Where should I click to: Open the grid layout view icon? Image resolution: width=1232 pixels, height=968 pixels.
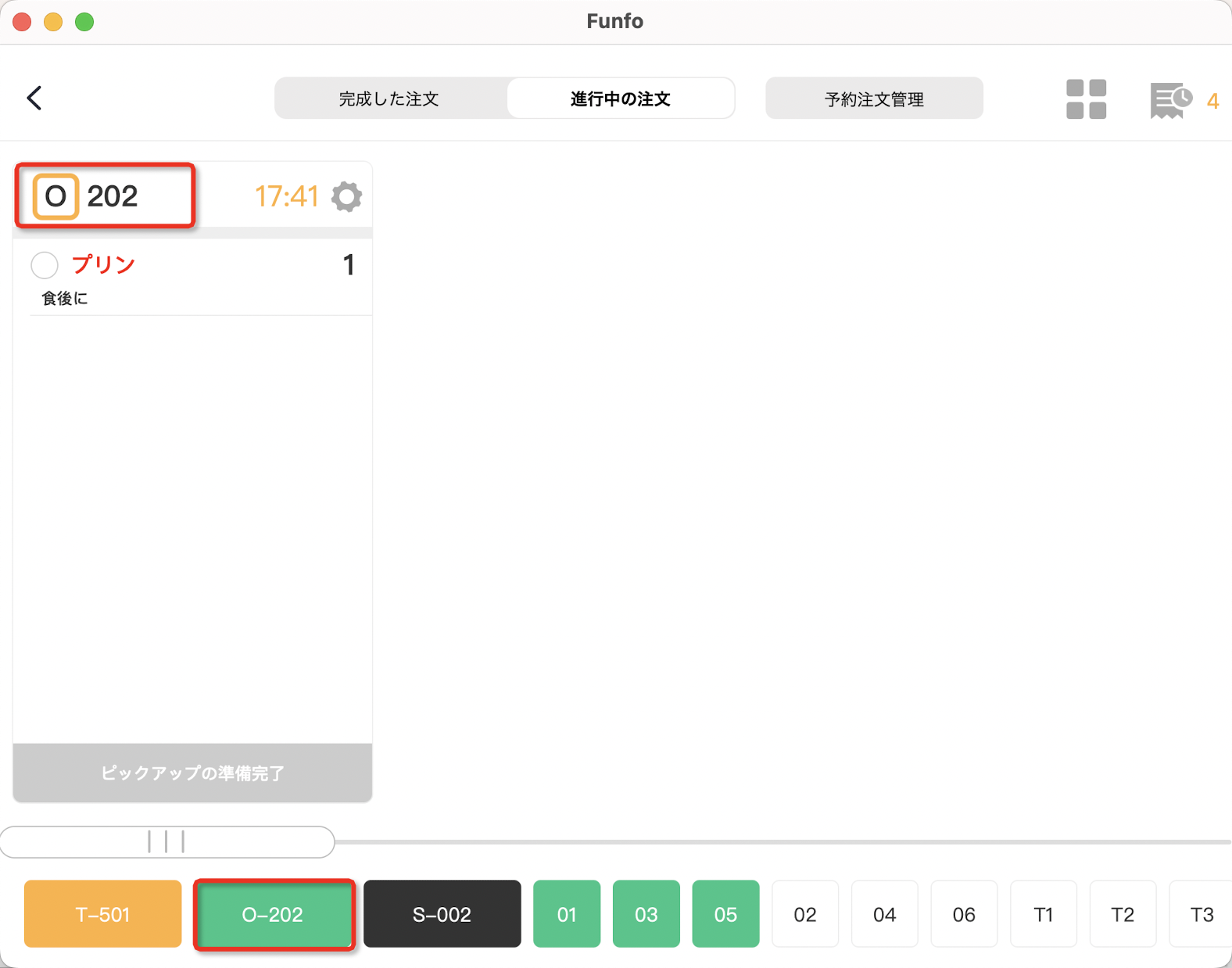[x=1086, y=99]
